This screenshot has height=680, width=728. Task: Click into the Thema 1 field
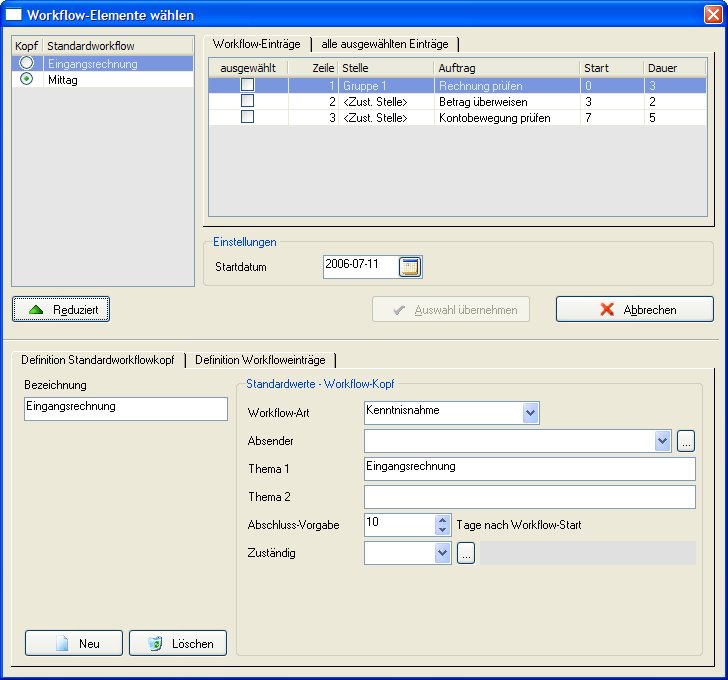tap(530, 469)
